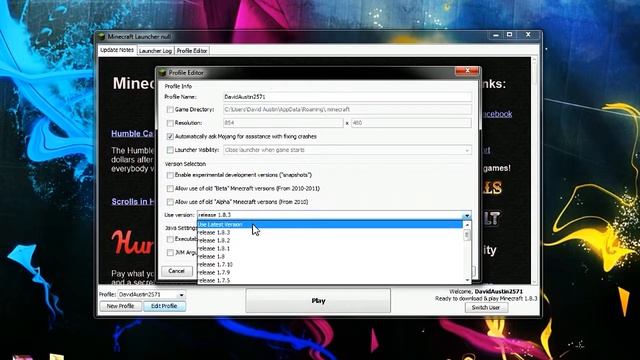Click the Minecraft Launcher title bar icon
This screenshot has height=360, width=640.
pyautogui.click(x=102, y=36)
